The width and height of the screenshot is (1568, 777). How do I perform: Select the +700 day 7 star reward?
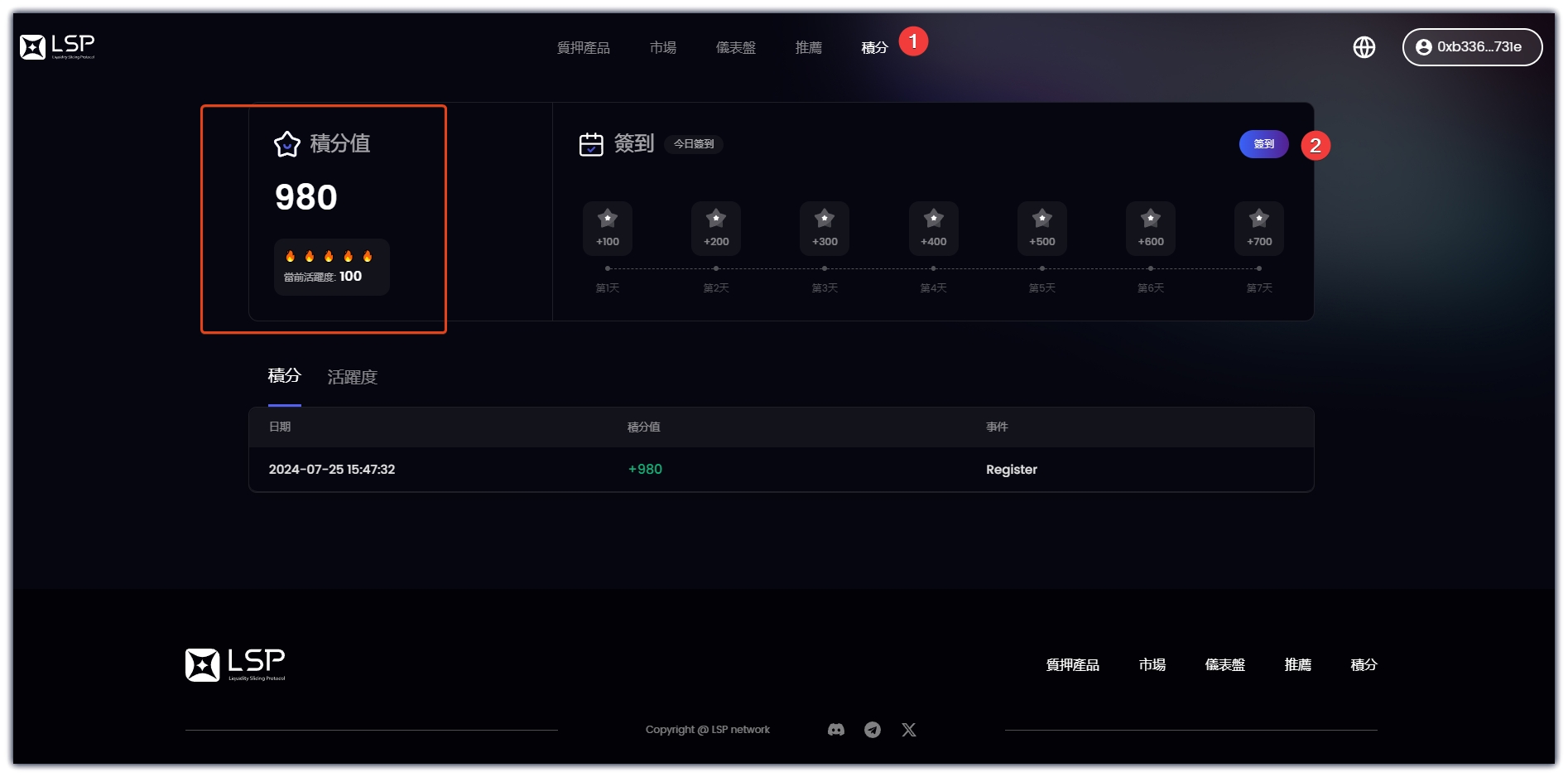[x=1258, y=228]
